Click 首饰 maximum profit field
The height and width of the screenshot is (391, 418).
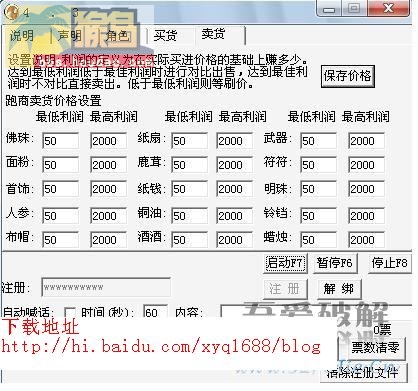(108, 189)
